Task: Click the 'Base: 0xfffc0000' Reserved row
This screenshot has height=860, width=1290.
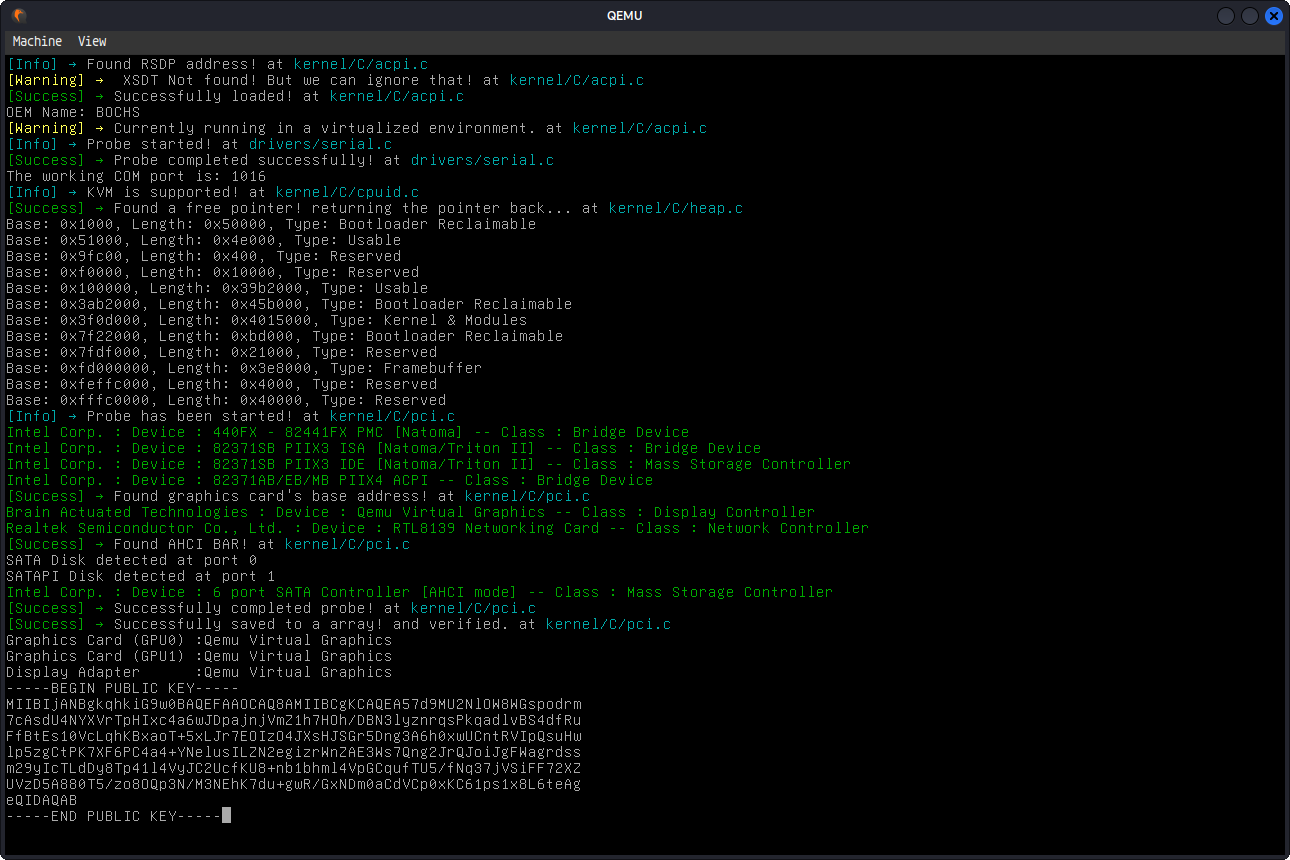Action: (x=226, y=400)
